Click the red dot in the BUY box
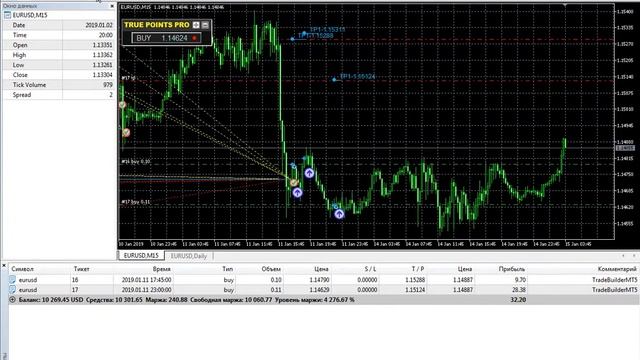The image size is (640, 360). coord(194,38)
